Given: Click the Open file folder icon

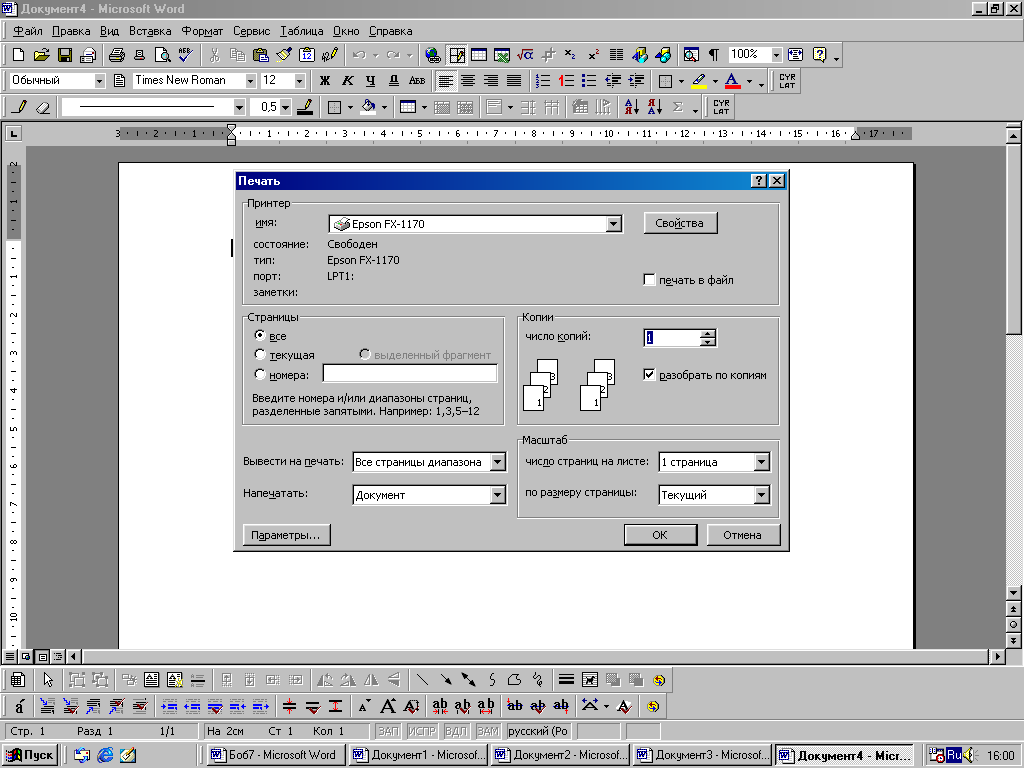Looking at the screenshot, I should point(41,55).
